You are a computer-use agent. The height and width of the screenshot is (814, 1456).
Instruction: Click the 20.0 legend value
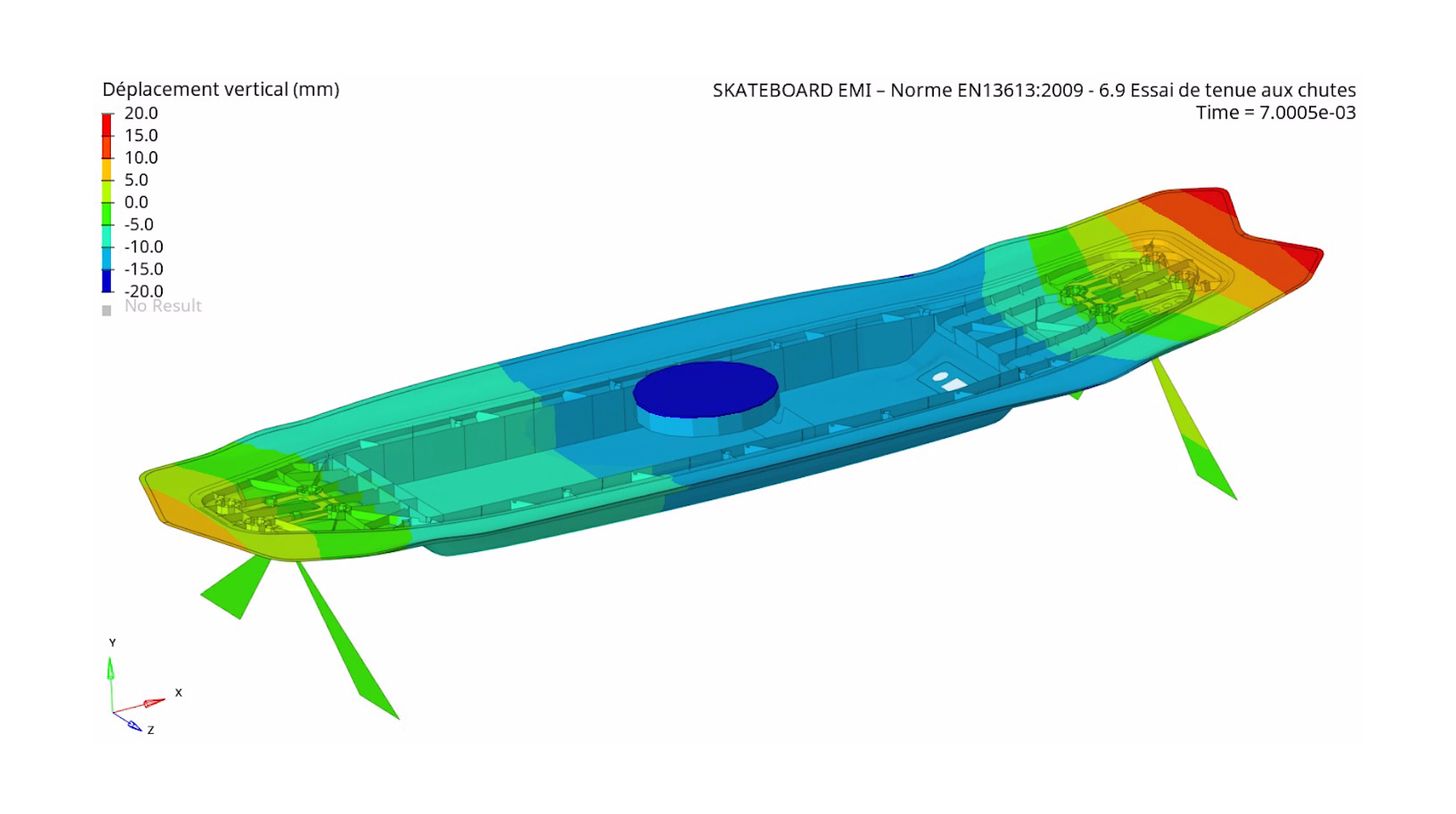click(141, 113)
